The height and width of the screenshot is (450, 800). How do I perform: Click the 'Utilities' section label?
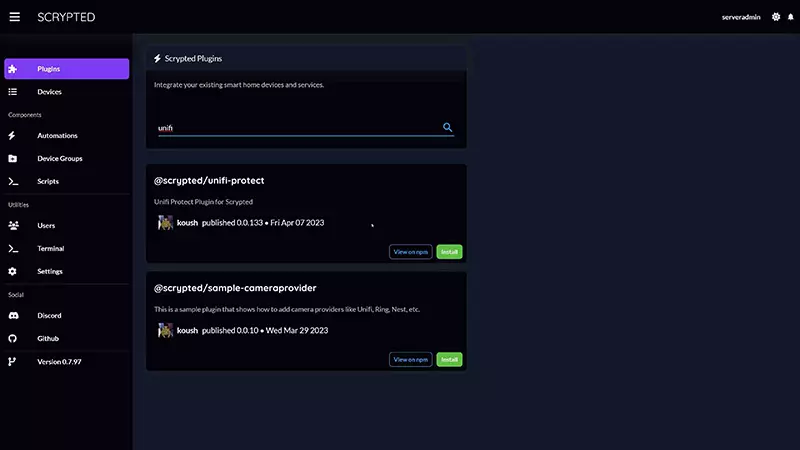coord(18,205)
